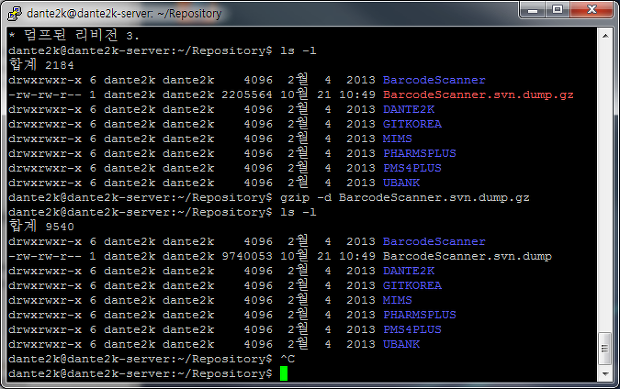620x389 pixels.
Task: Click the file size 2205564
Action: (247, 95)
